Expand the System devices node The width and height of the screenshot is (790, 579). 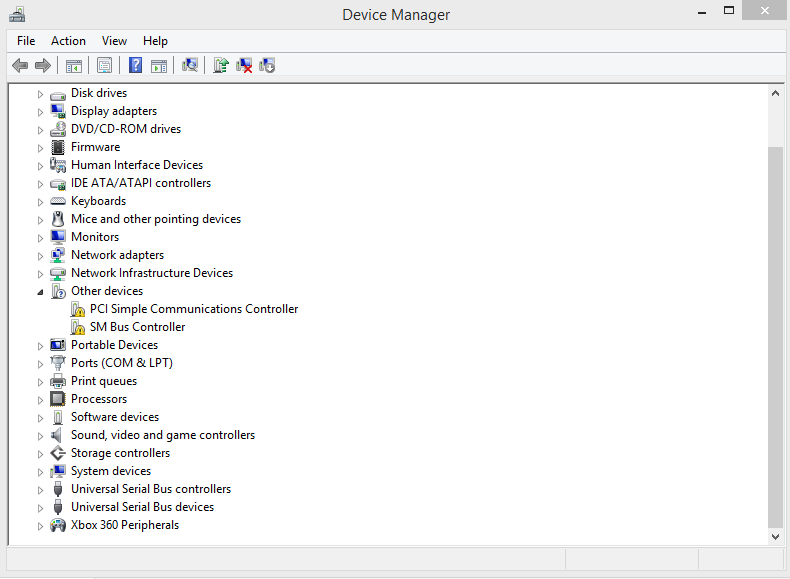[x=40, y=472]
